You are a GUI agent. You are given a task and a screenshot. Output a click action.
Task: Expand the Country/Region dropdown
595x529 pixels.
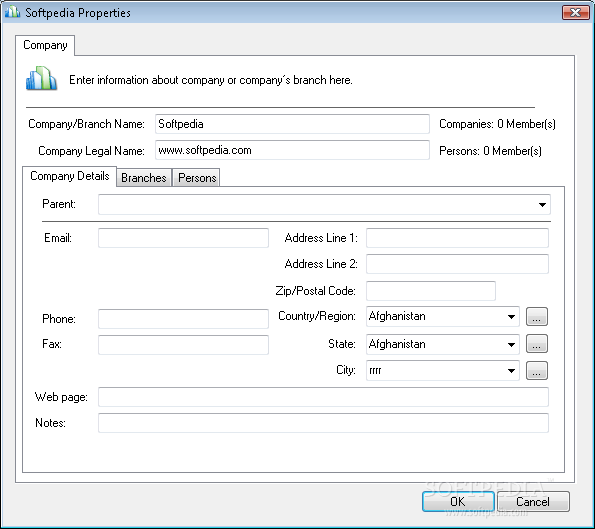511,316
